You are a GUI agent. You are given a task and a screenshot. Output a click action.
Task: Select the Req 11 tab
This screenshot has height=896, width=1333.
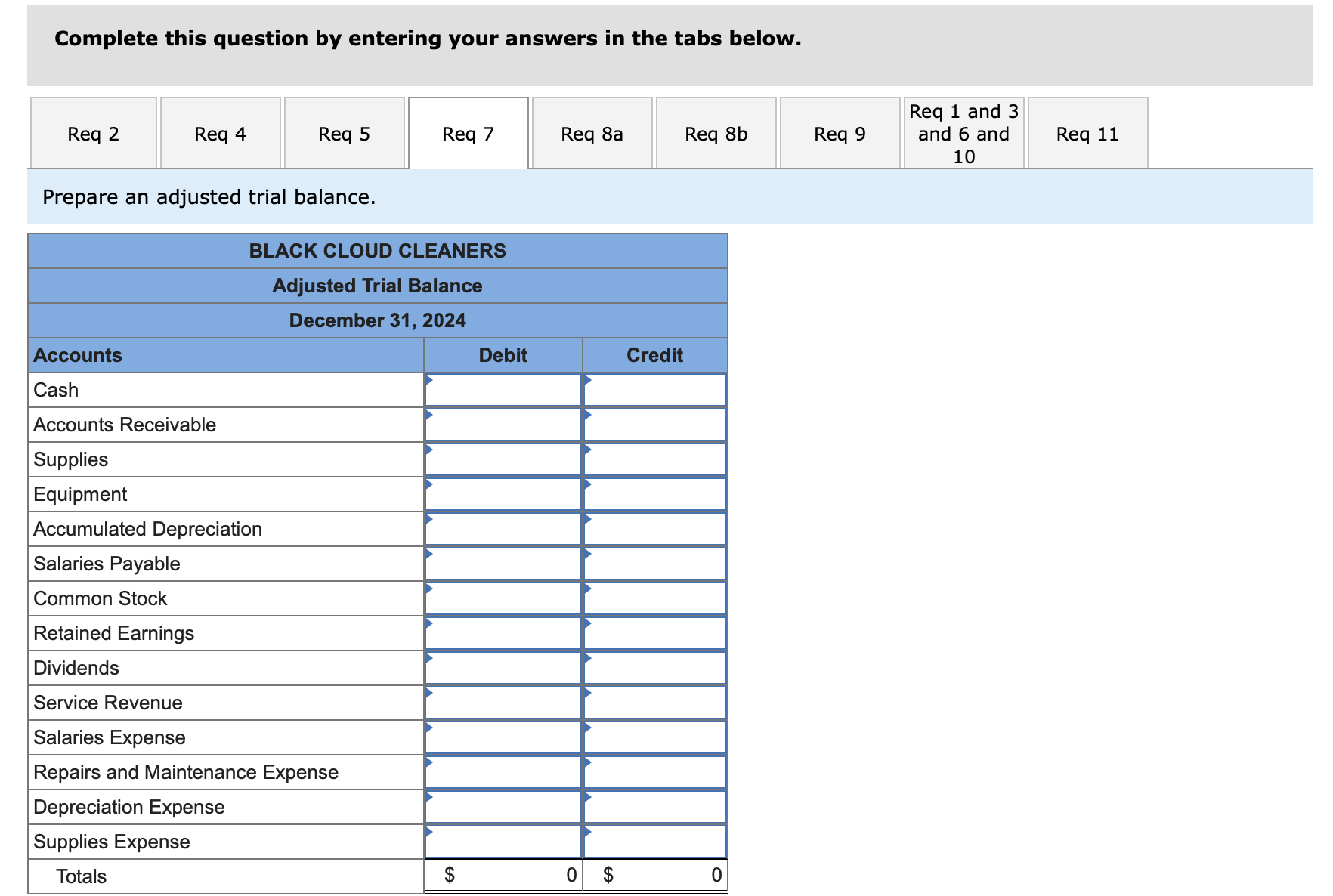pos(1087,133)
